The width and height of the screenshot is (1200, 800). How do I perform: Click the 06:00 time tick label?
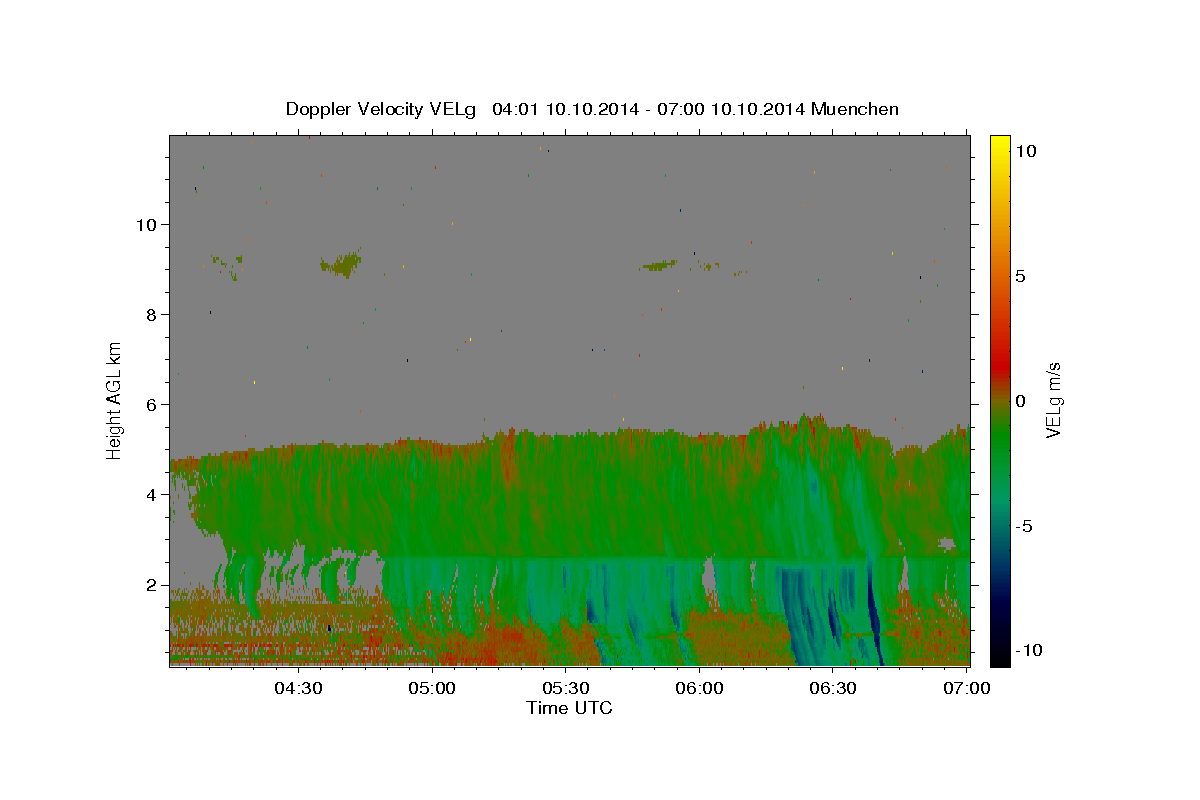(699, 688)
